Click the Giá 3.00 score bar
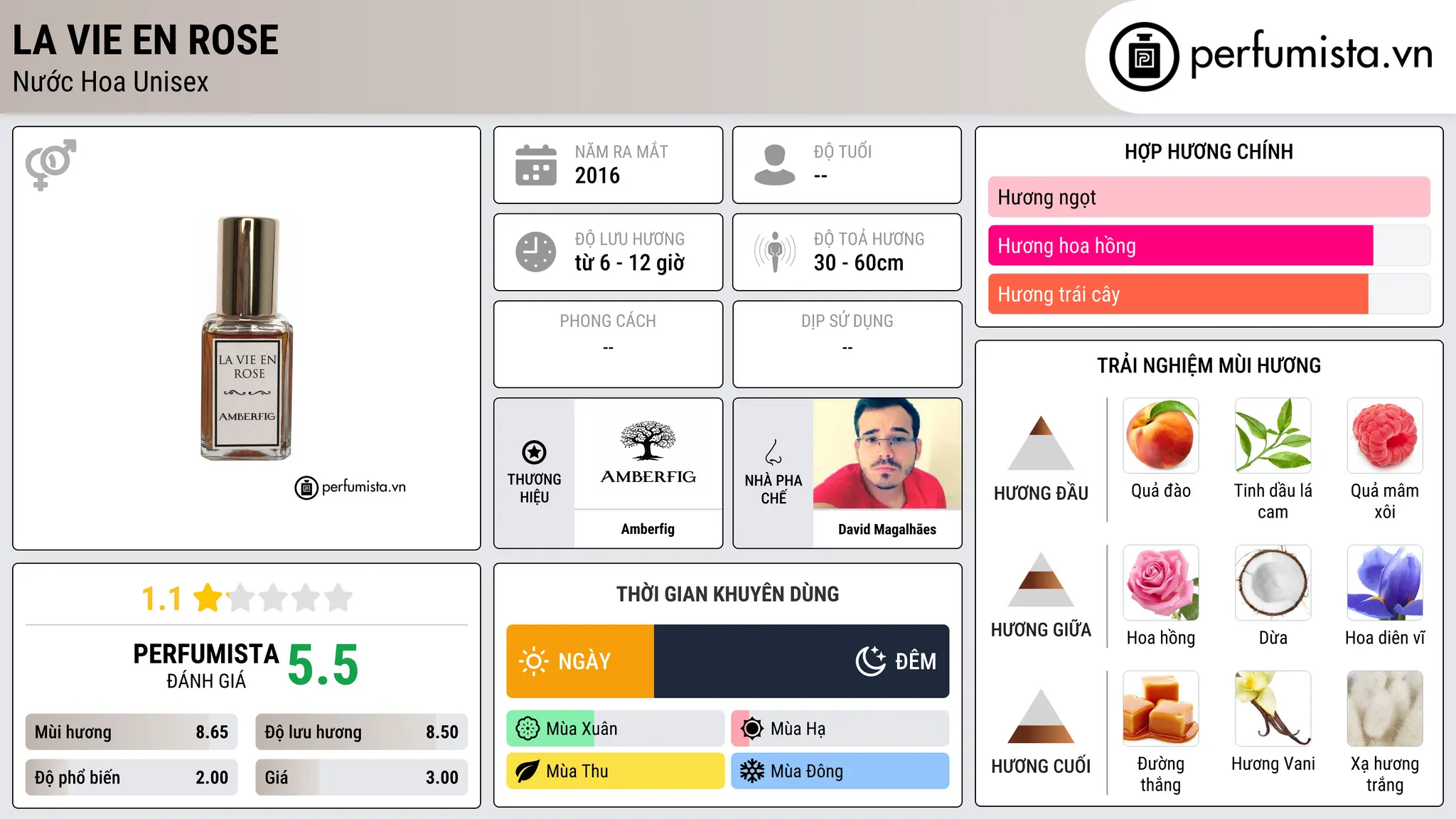 [361, 778]
